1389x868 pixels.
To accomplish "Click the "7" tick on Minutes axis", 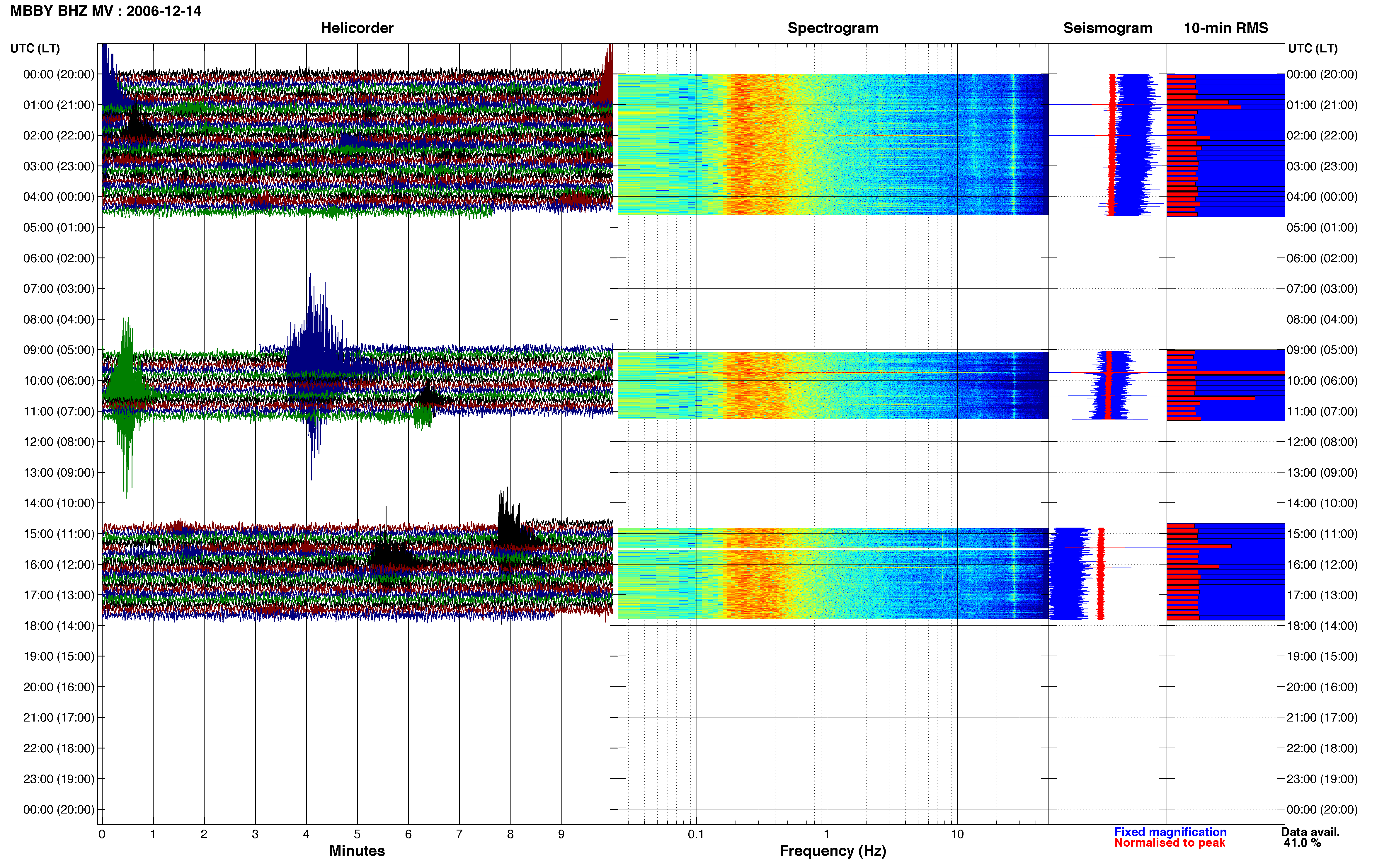I will 459,834.
